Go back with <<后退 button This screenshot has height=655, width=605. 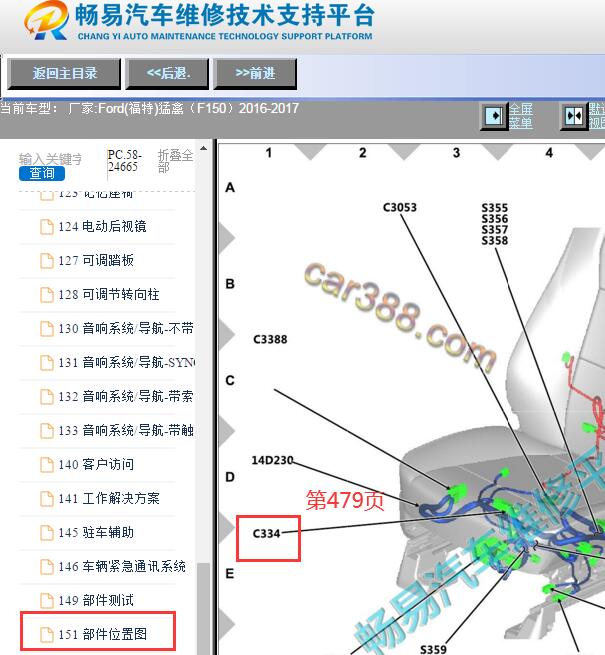point(168,74)
